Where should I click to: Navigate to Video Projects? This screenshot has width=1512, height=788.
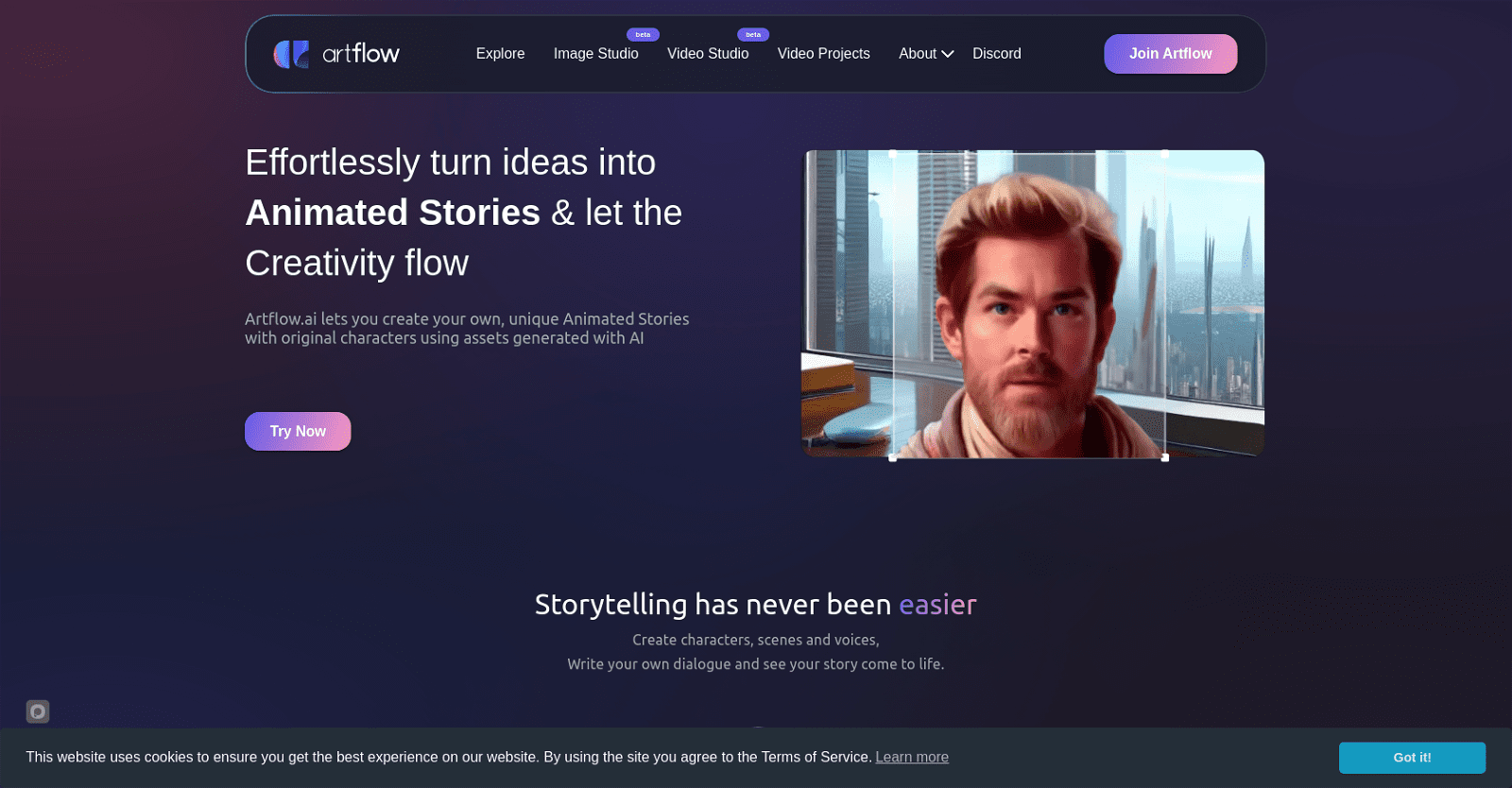click(824, 54)
